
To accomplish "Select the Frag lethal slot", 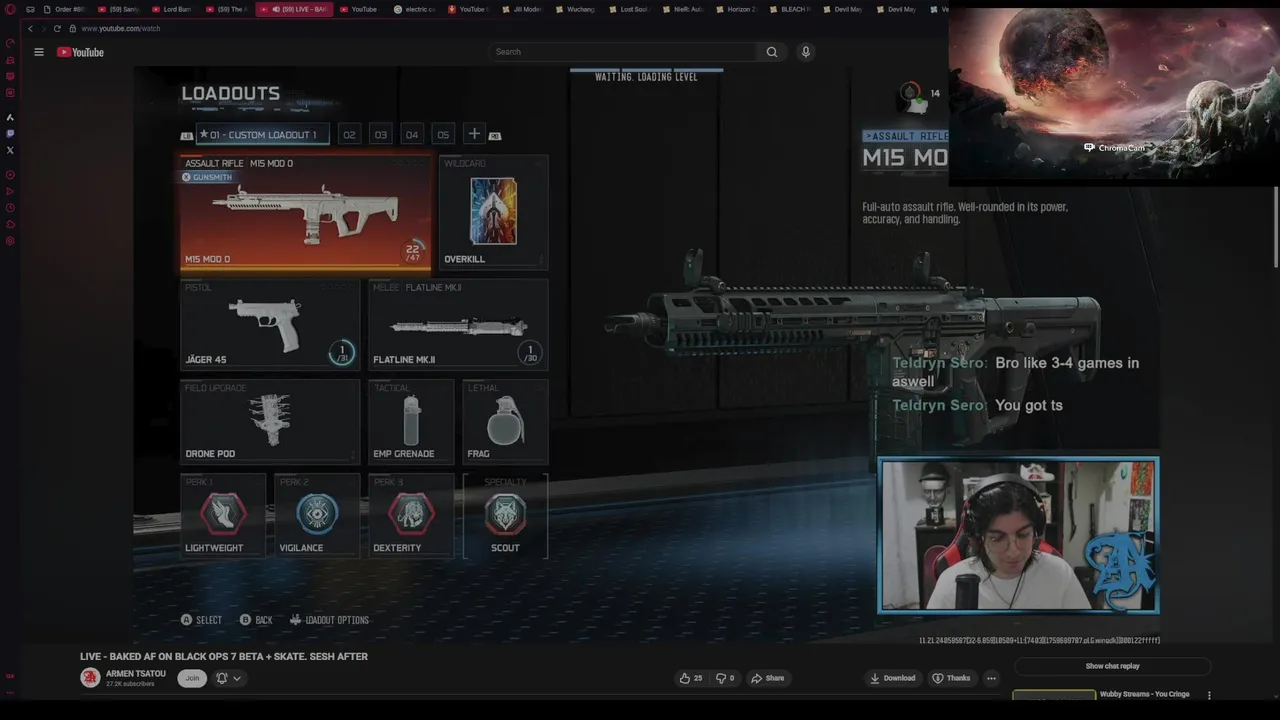I will (505, 422).
